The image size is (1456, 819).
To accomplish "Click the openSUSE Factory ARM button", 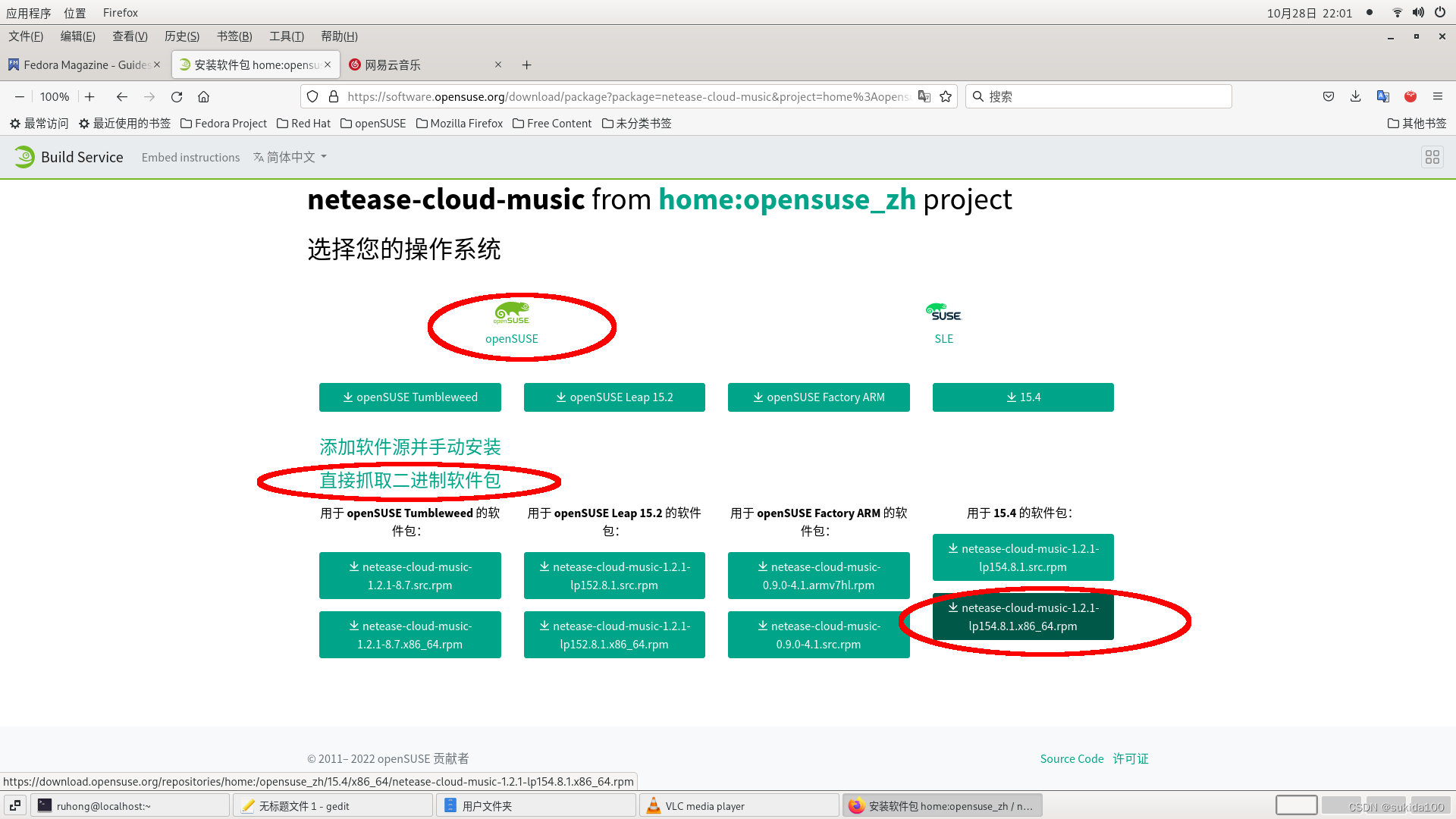I will [818, 397].
